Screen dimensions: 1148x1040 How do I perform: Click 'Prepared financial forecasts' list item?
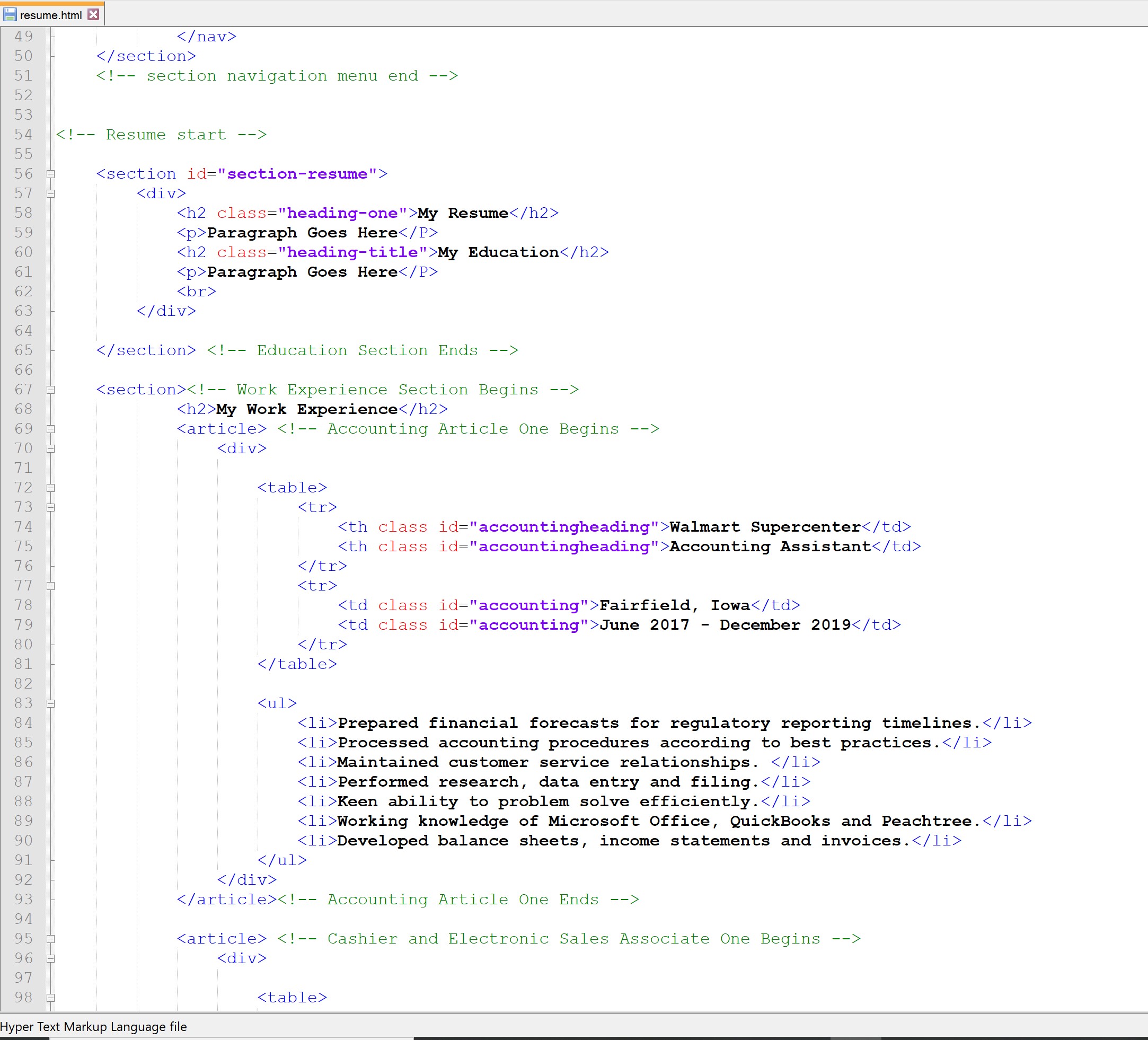tap(659, 723)
